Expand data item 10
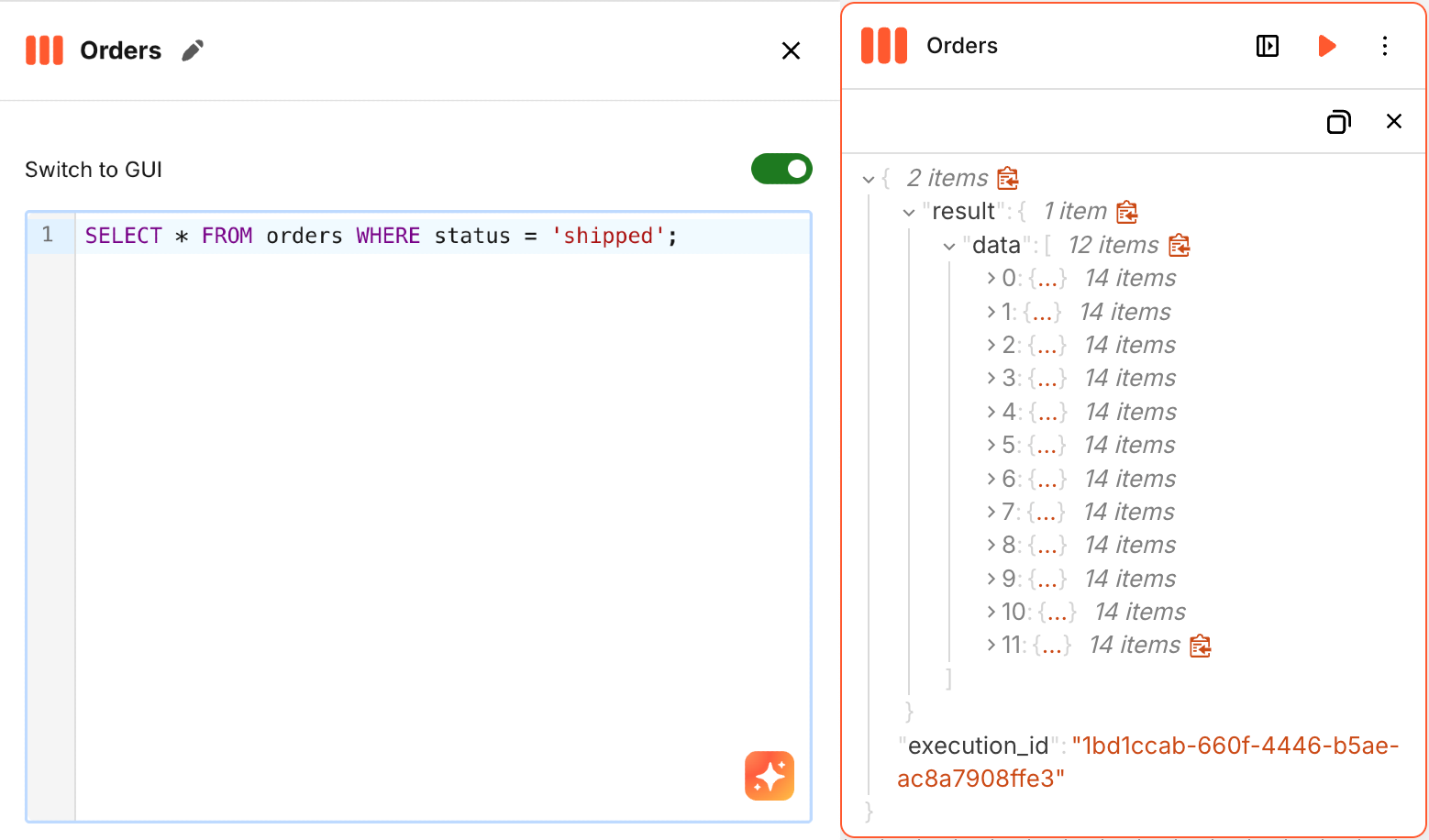The image size is (1429, 840). coord(991,612)
